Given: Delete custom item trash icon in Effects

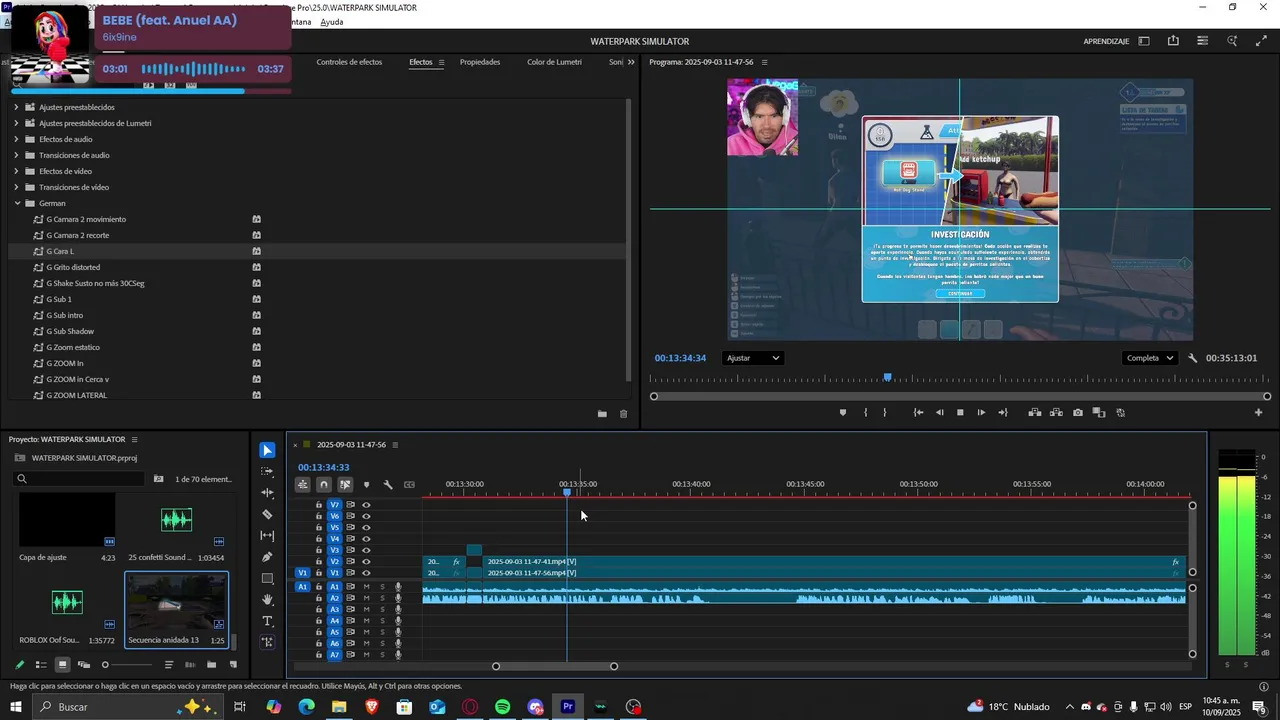Looking at the screenshot, I should pyautogui.click(x=624, y=414).
